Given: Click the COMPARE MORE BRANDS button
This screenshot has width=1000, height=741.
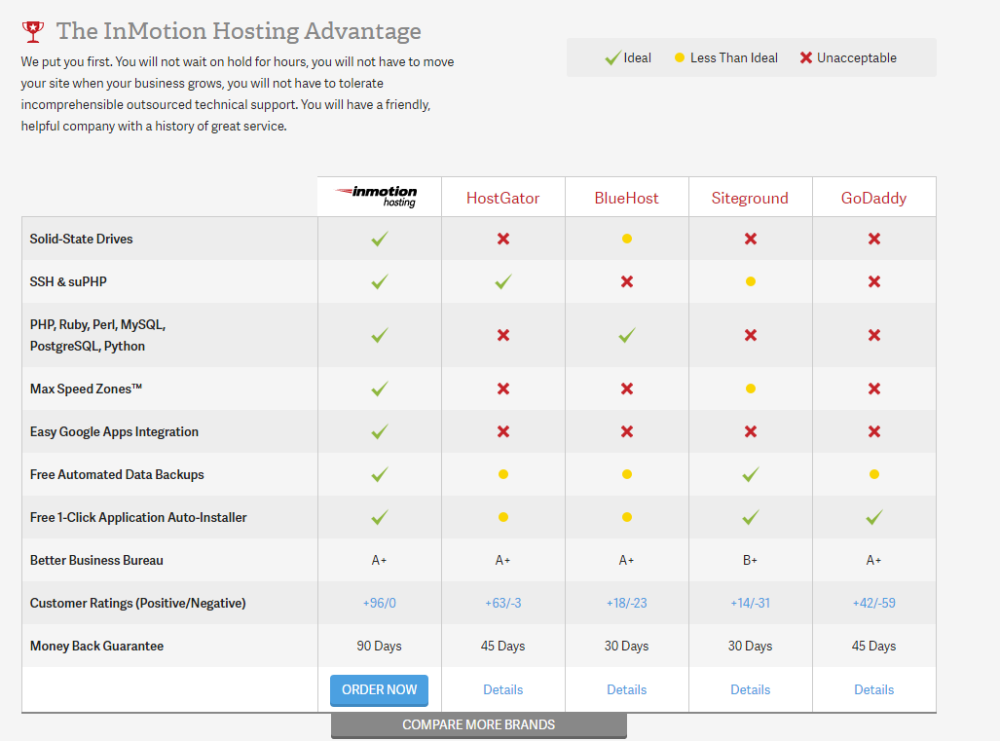Looking at the screenshot, I should coord(479,725).
